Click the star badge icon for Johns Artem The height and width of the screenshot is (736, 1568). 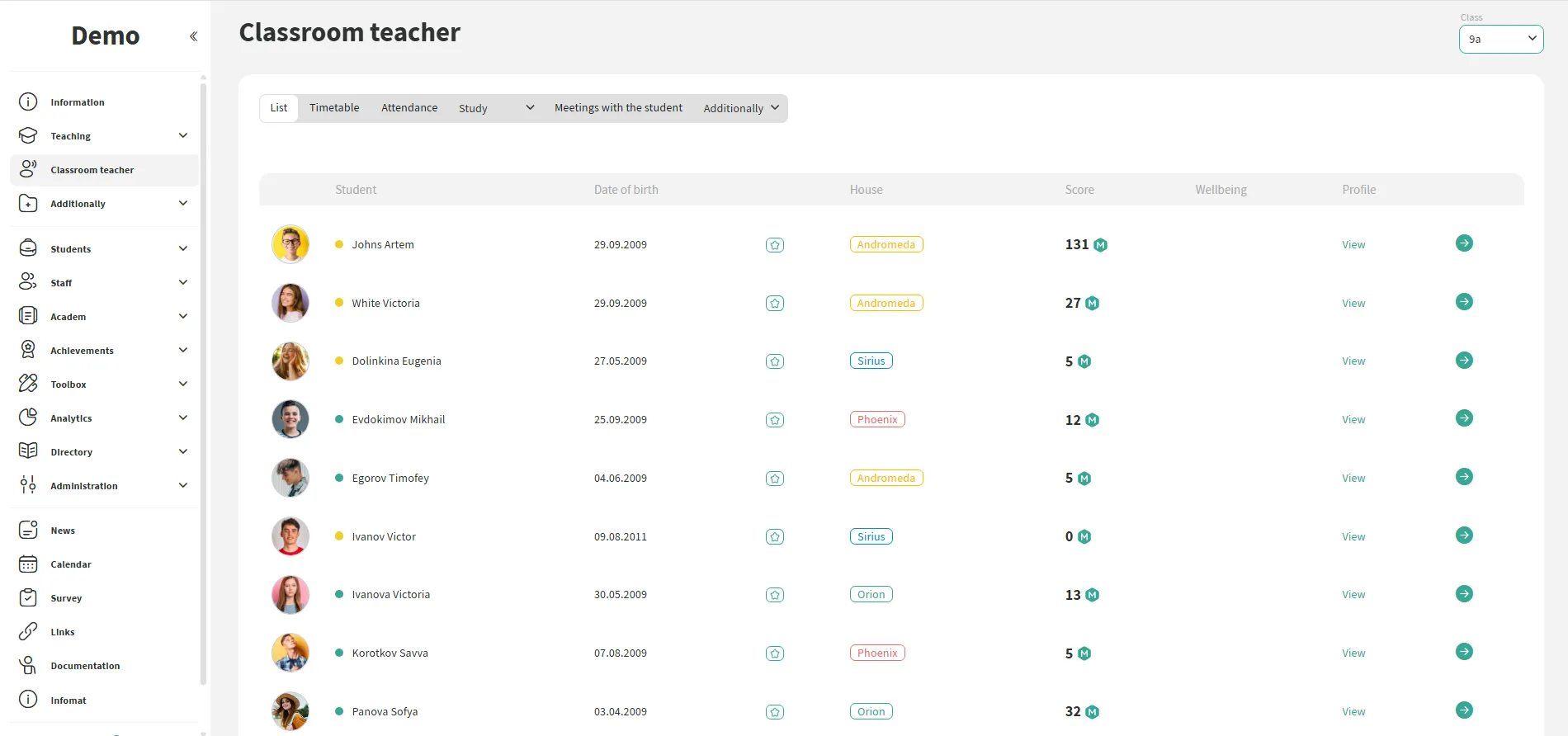(x=774, y=245)
